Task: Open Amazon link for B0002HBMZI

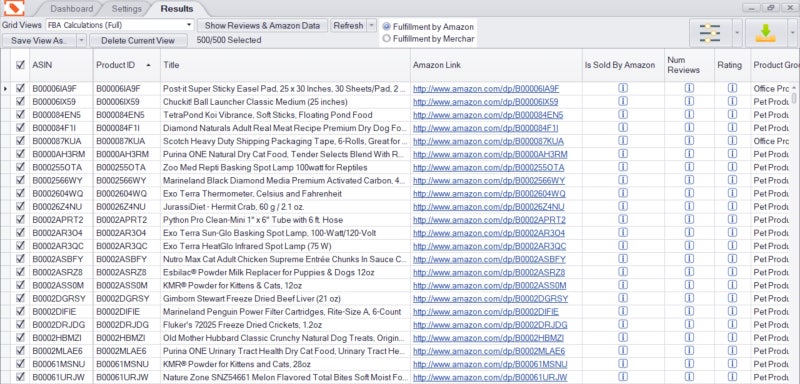Action: pyautogui.click(x=488, y=338)
